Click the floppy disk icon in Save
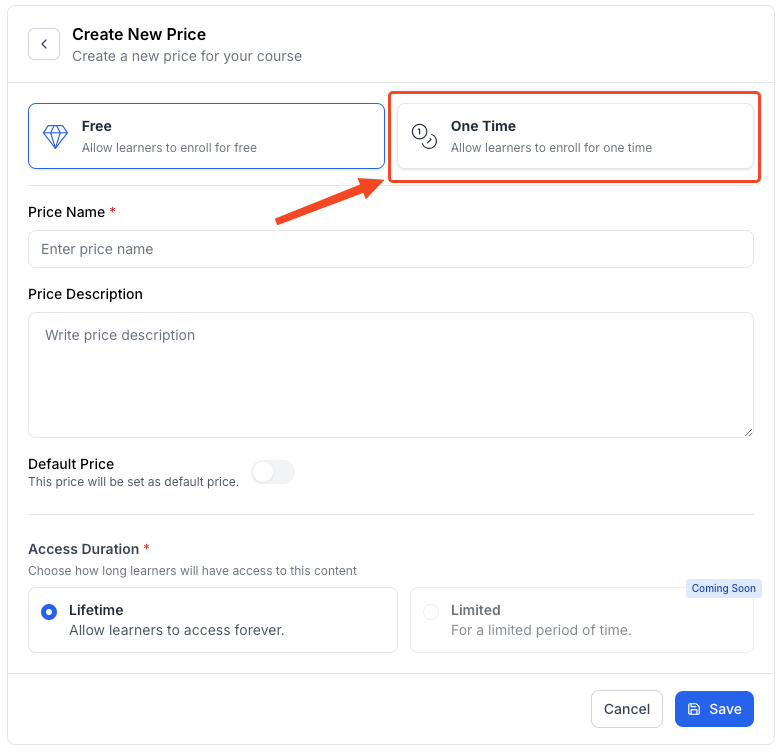781x754 pixels. (694, 709)
